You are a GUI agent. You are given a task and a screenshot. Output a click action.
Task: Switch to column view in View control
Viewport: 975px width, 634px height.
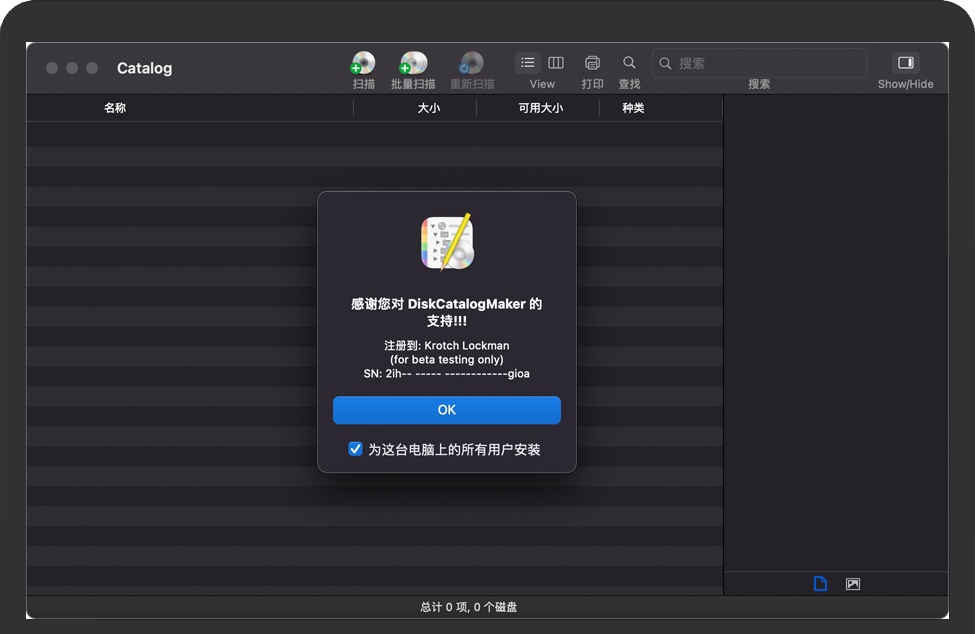556,62
